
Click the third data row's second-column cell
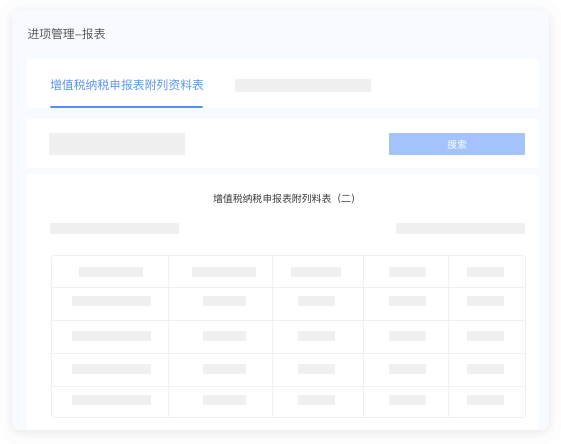(x=220, y=370)
